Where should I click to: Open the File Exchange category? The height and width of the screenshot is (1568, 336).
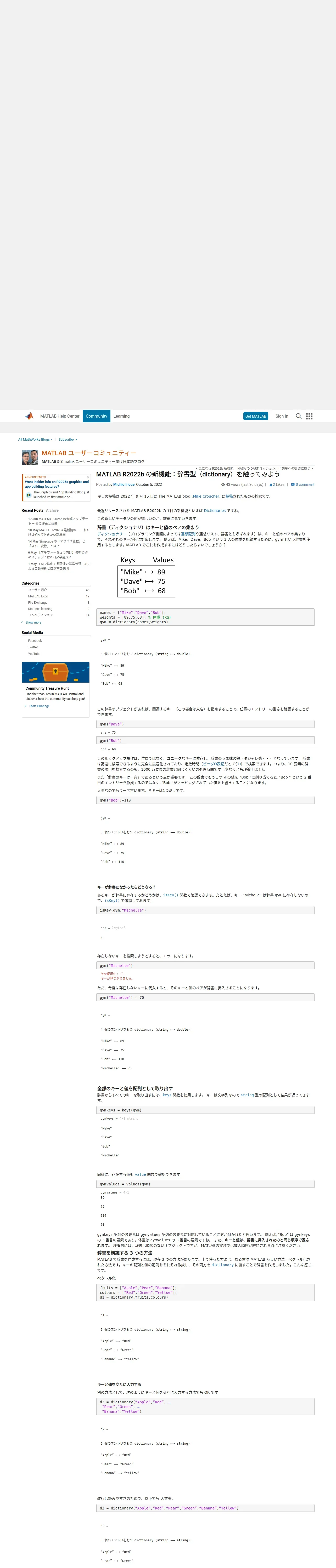[x=38, y=602]
